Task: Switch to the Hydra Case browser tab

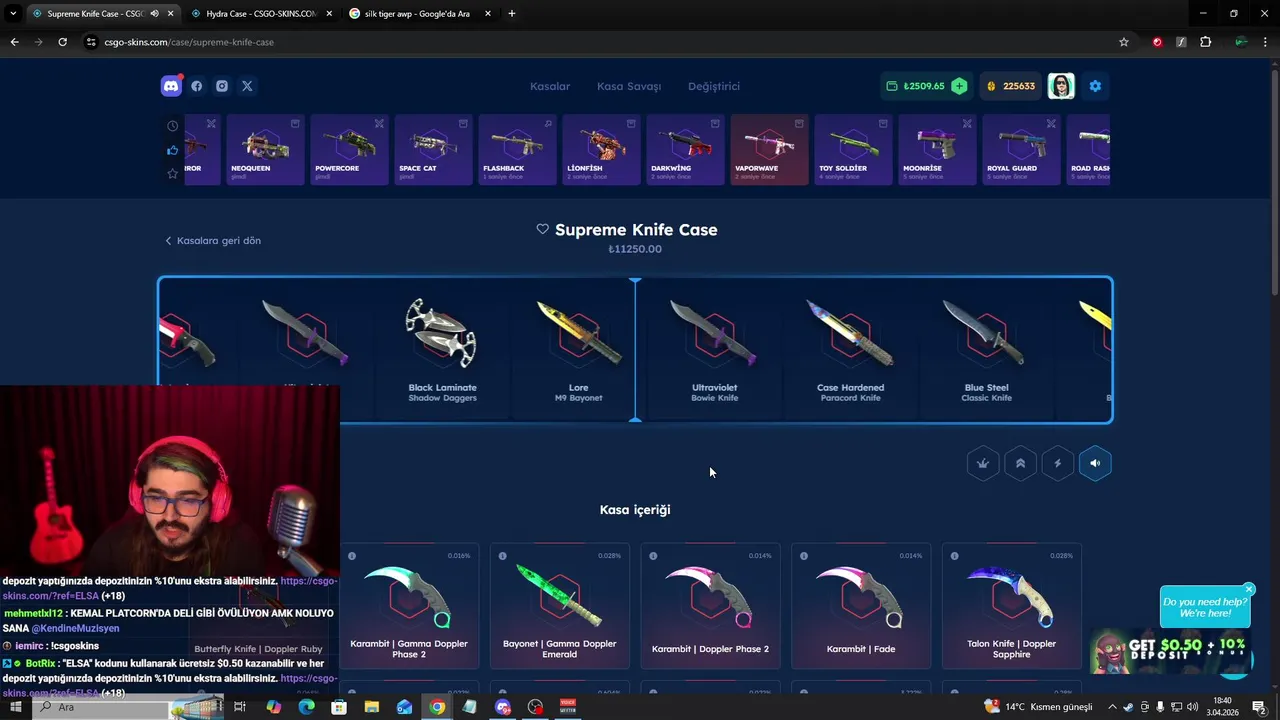Action: tap(260, 14)
